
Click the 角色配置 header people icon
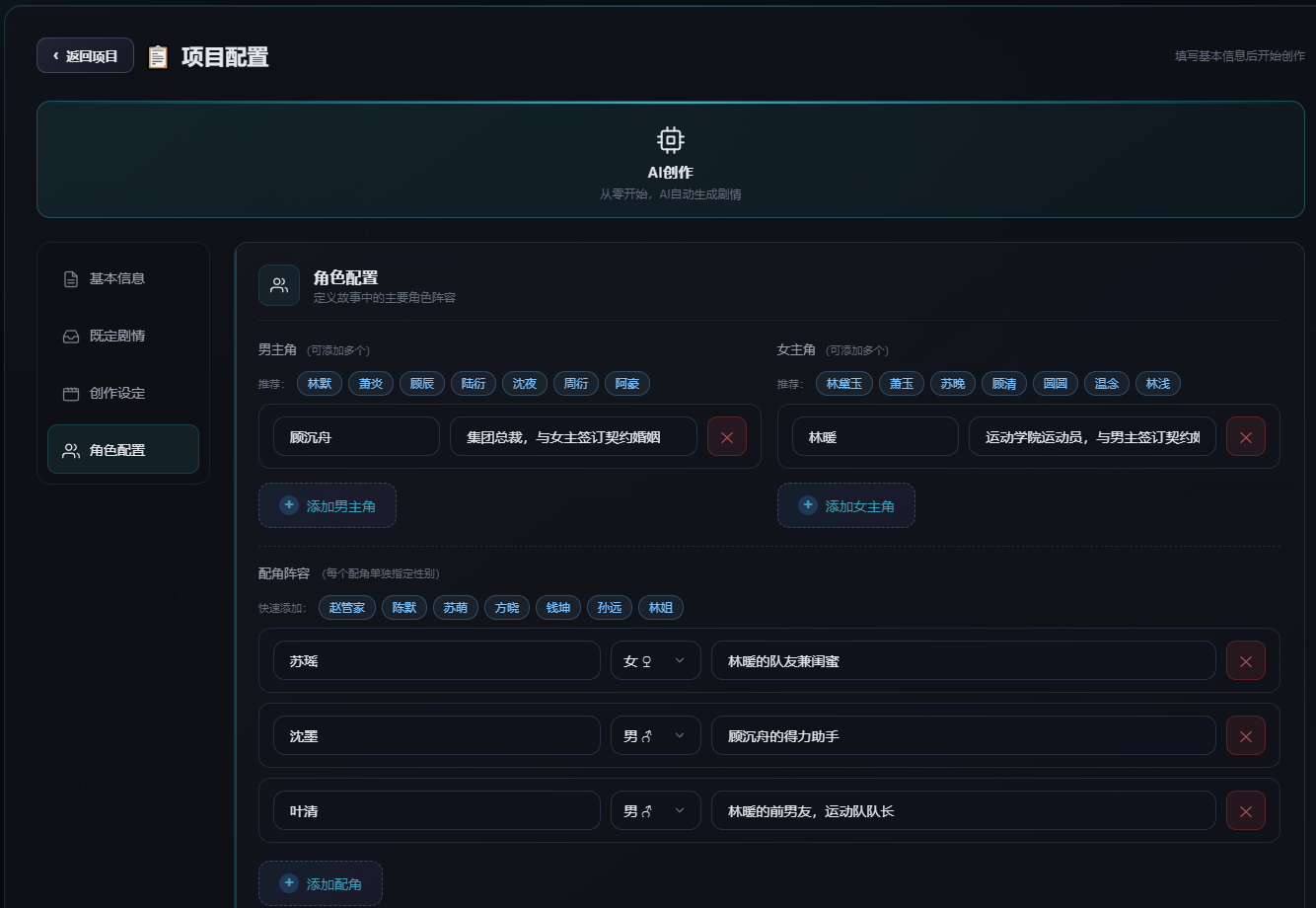point(279,285)
